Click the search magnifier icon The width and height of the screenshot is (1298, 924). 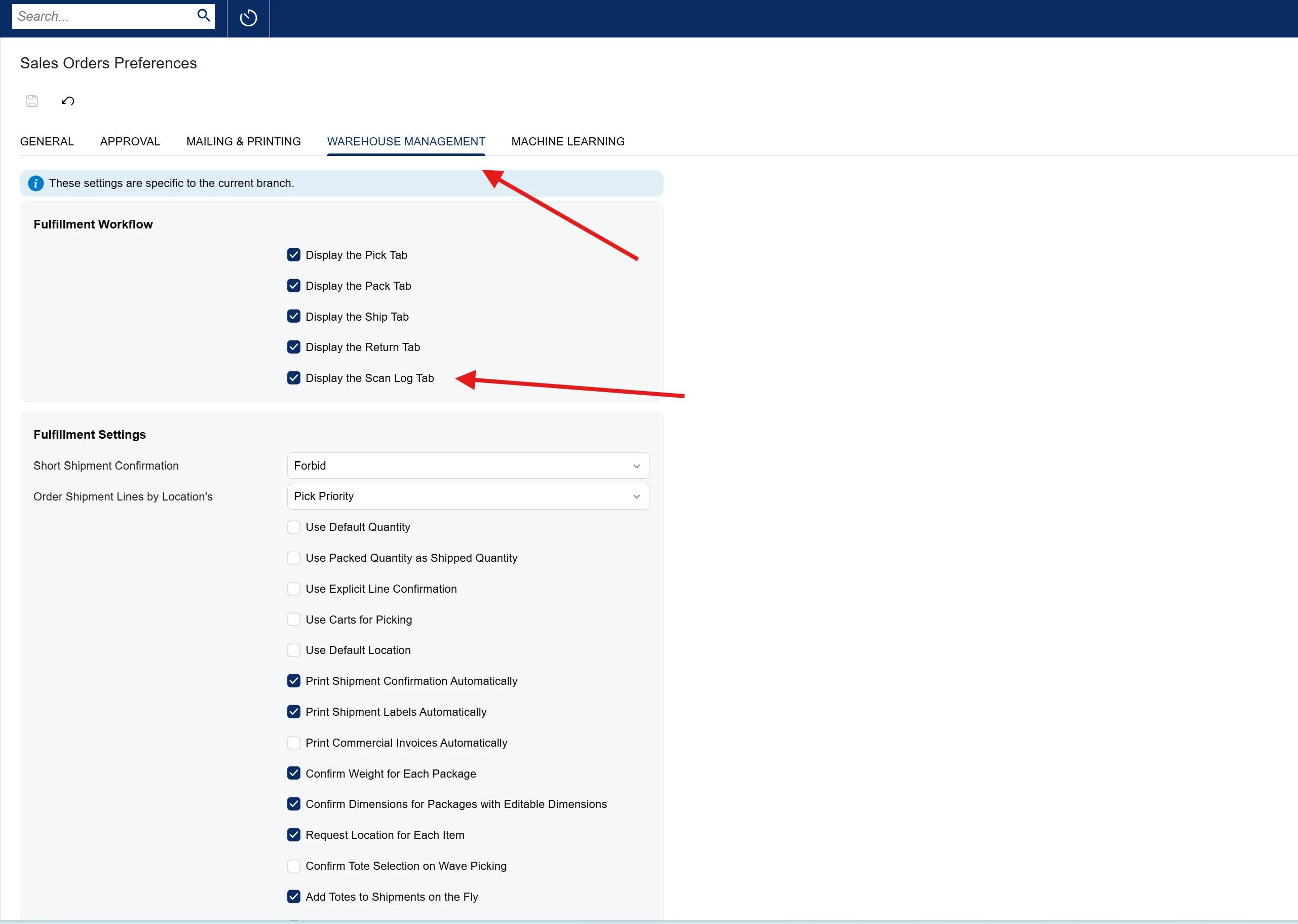(203, 15)
